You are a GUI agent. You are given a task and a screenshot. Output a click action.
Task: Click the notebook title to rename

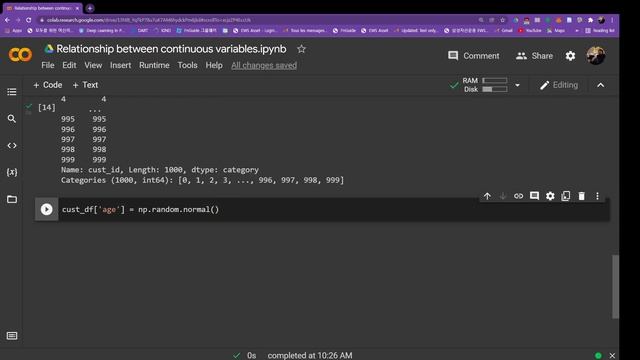(x=171, y=49)
